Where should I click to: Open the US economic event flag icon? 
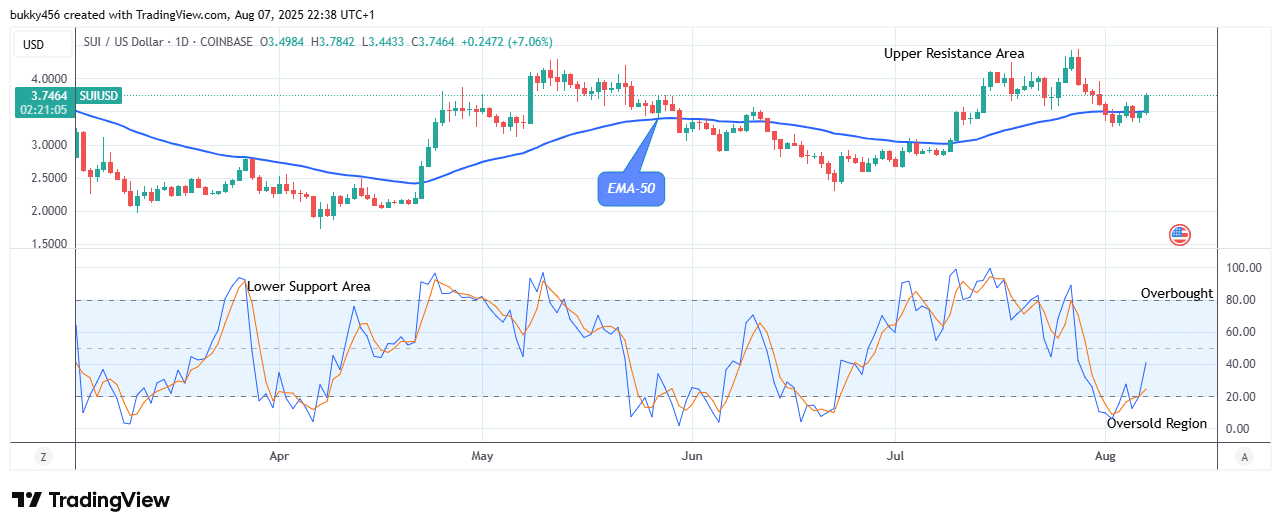[1180, 236]
